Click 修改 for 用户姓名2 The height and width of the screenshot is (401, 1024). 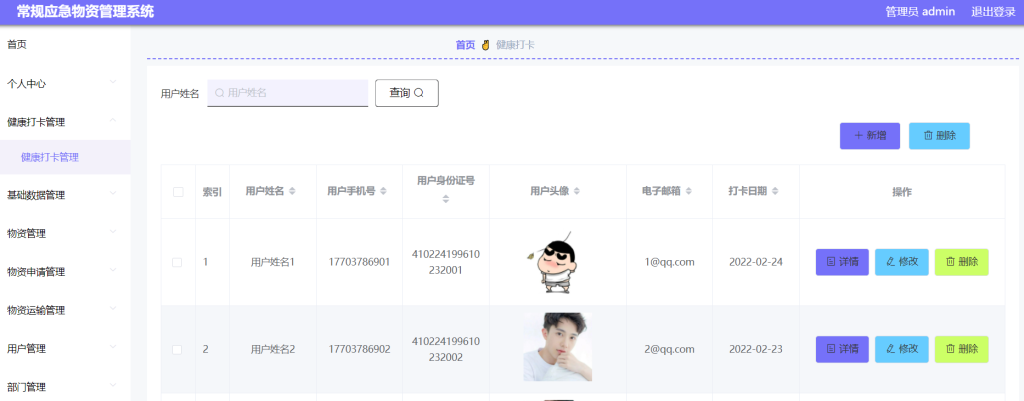[901, 349]
